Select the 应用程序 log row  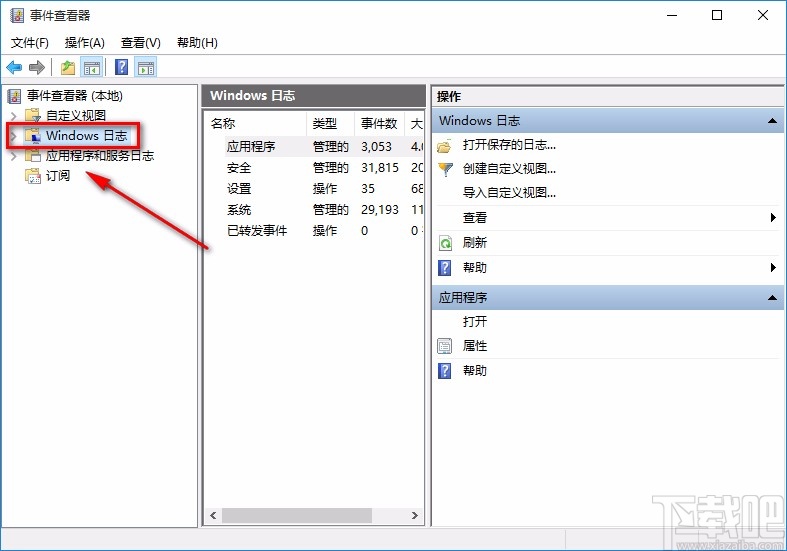click(x=315, y=147)
